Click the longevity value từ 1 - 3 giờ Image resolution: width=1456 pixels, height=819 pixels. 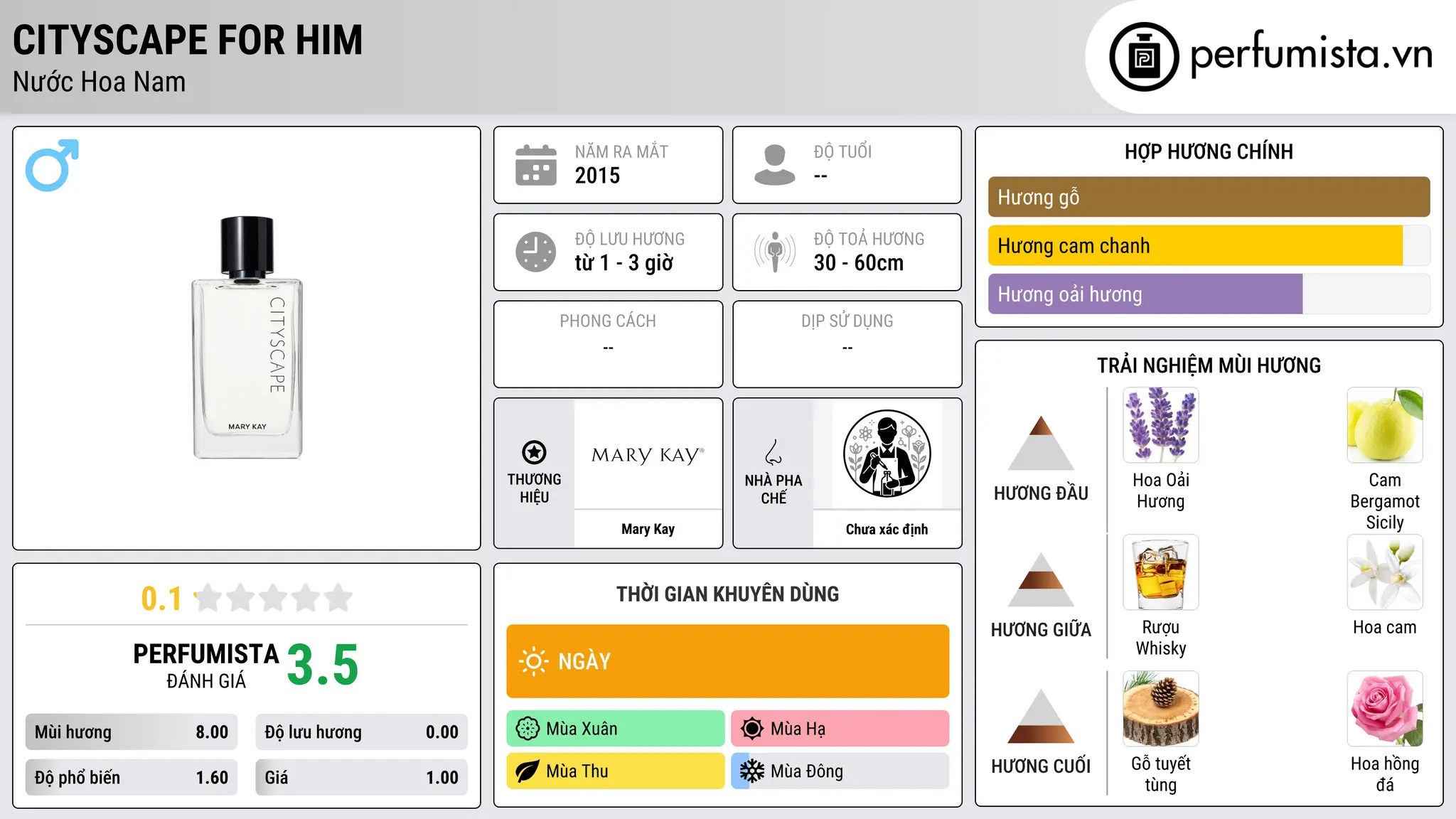click(623, 263)
